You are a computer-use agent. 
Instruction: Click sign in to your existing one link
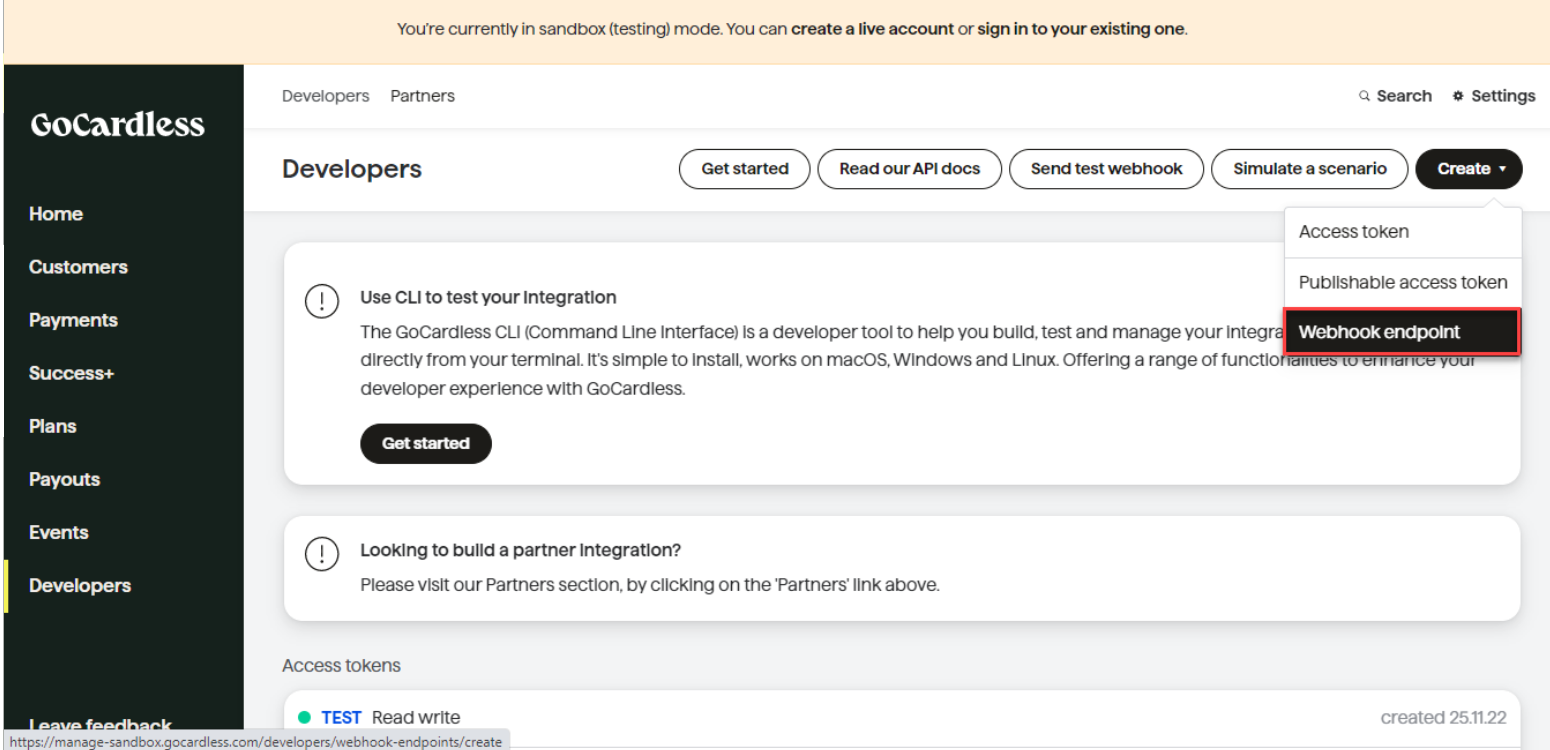tap(1081, 29)
